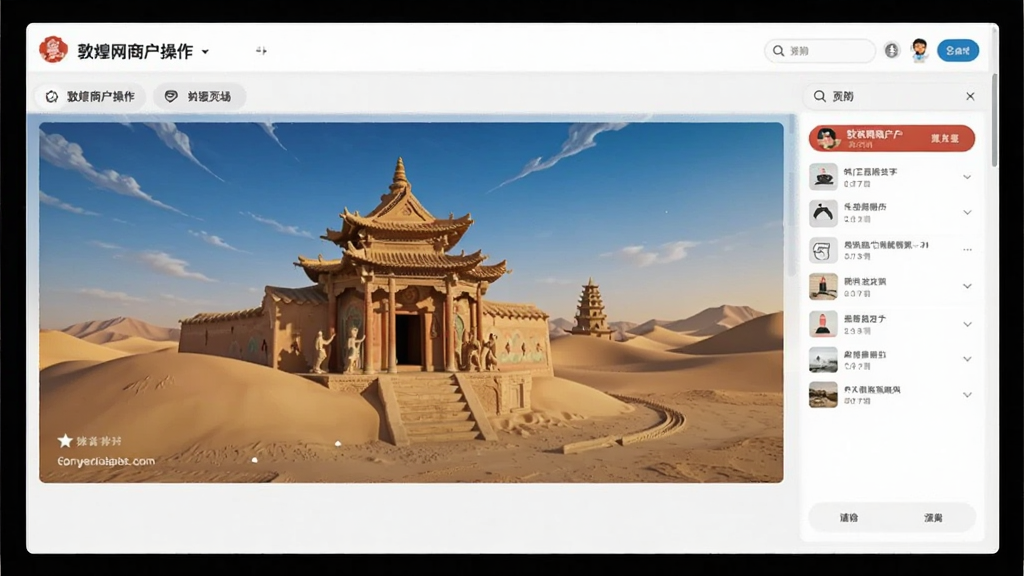The height and width of the screenshot is (576, 1024).
Task: Click the magnifier icon in the side panel
Action: (820, 96)
